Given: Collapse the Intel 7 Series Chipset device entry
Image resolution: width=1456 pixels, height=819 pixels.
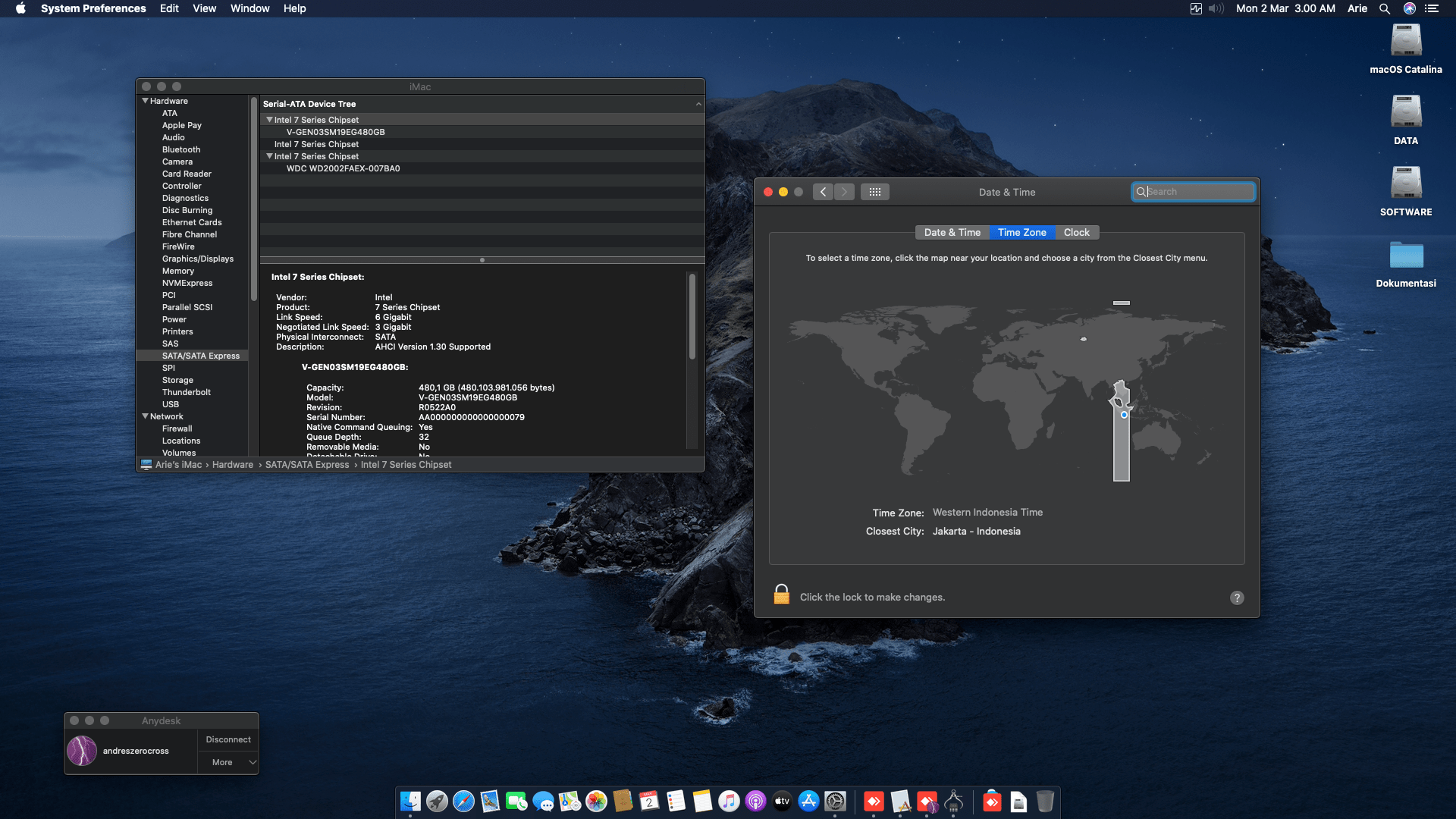Looking at the screenshot, I should click(x=270, y=119).
